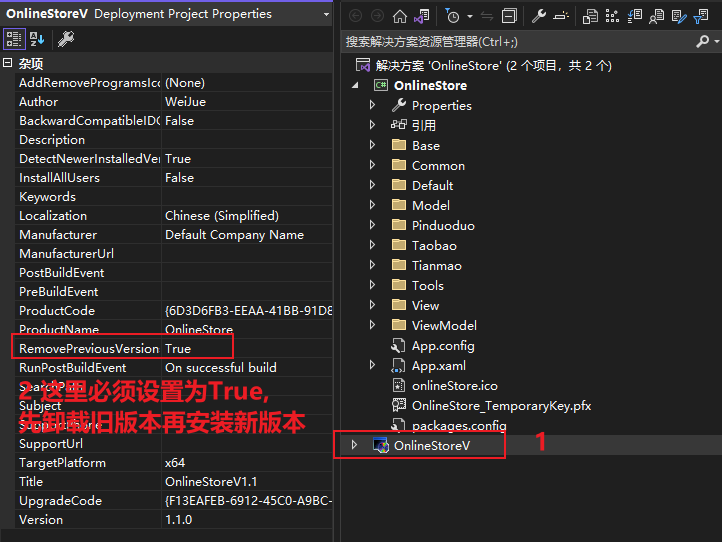Select the Pinduoduo folder
722x542 pixels.
coord(444,225)
